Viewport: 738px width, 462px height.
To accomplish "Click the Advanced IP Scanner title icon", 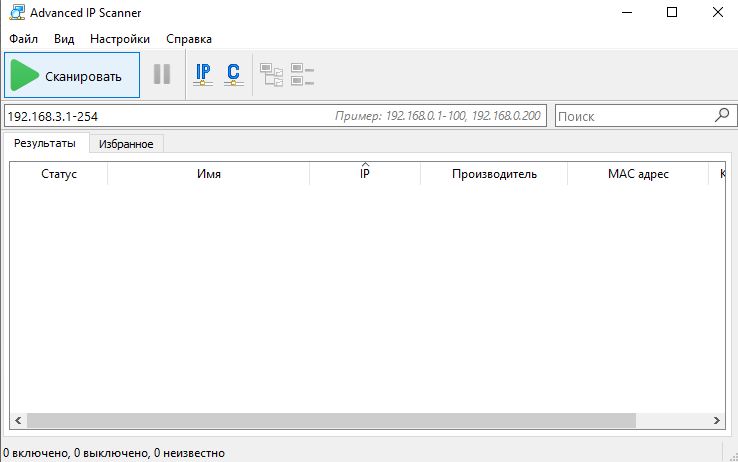I will 14,13.
